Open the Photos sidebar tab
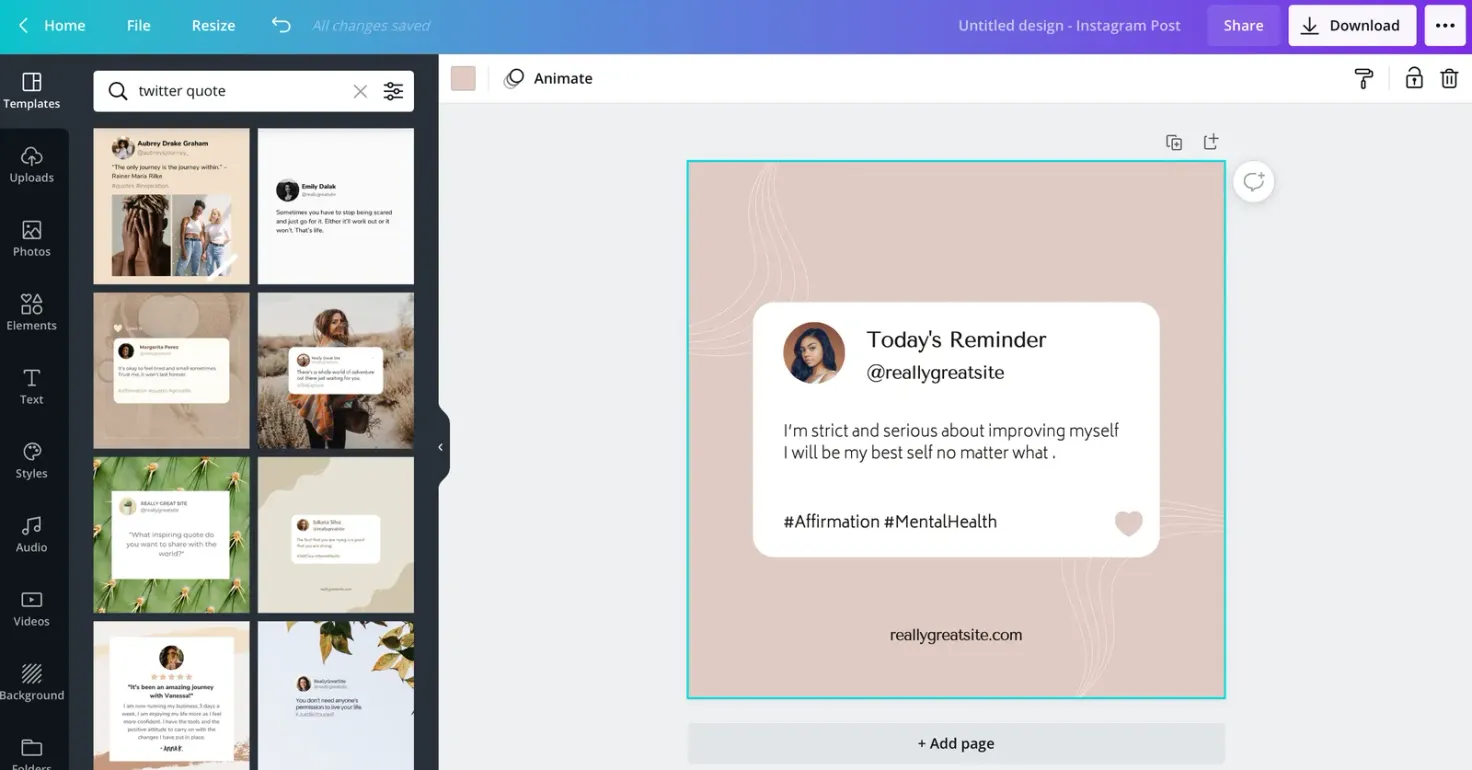1472x770 pixels. pyautogui.click(x=32, y=239)
